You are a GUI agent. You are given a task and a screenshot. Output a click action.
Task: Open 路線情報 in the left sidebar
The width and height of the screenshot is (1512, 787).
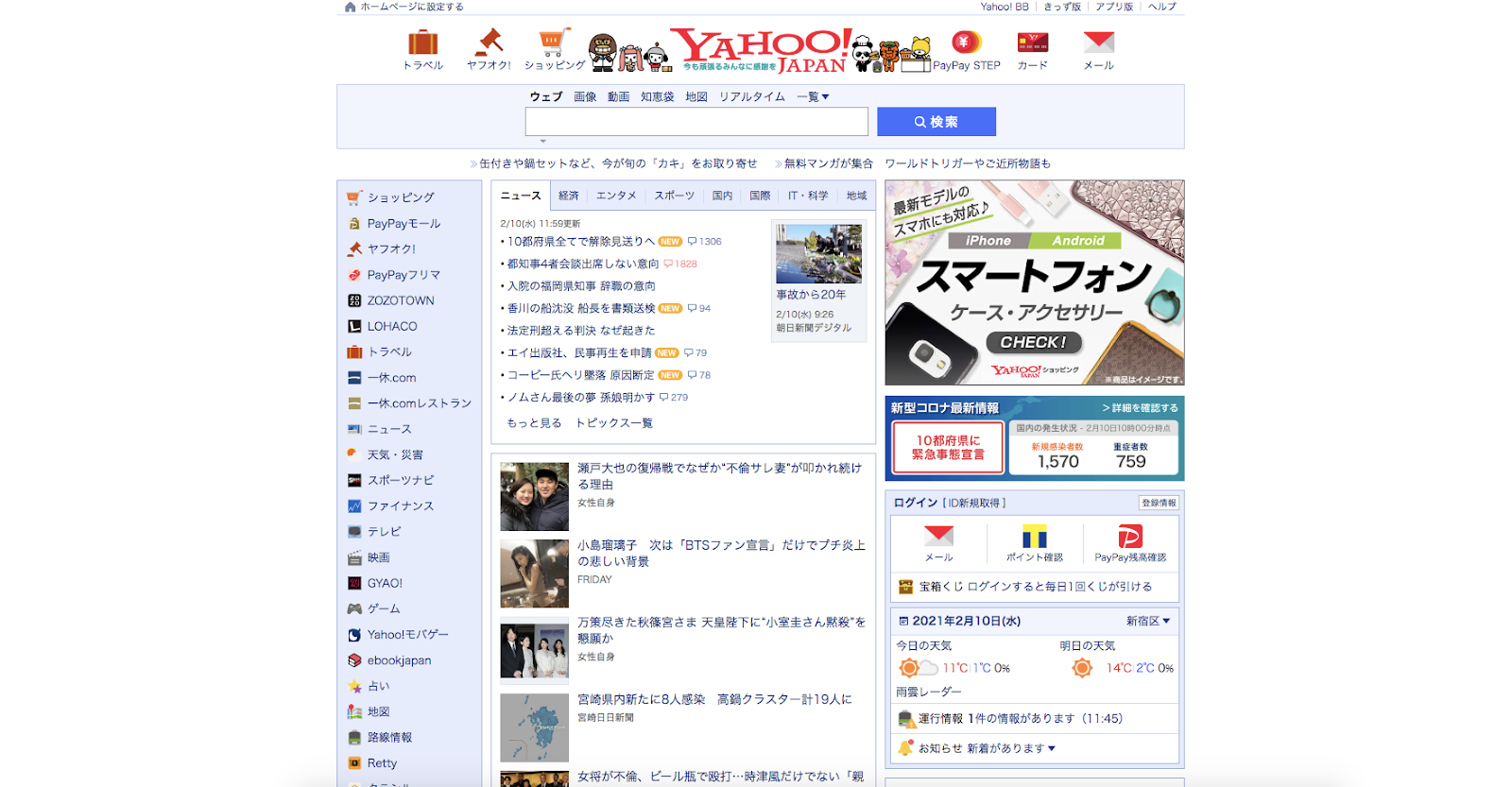(x=389, y=738)
